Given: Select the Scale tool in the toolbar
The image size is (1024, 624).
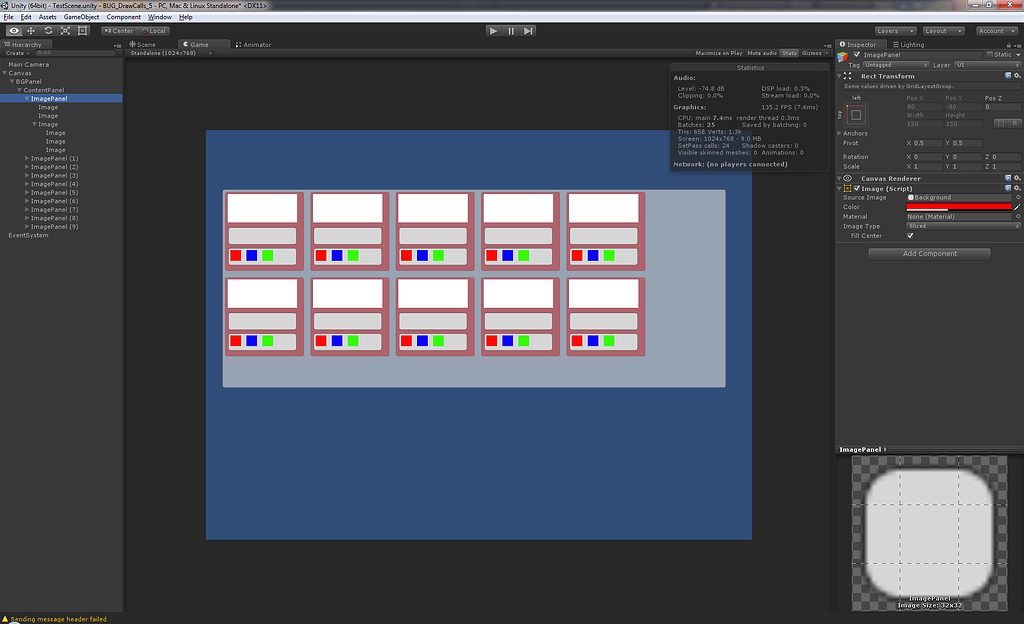Looking at the screenshot, I should tap(64, 30).
